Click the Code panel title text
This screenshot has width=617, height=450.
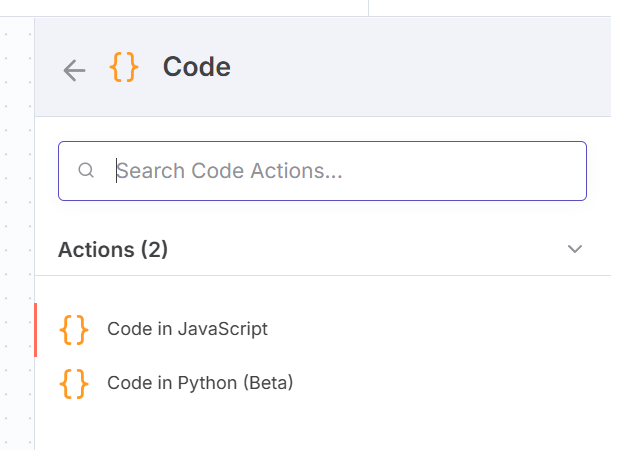point(197,67)
